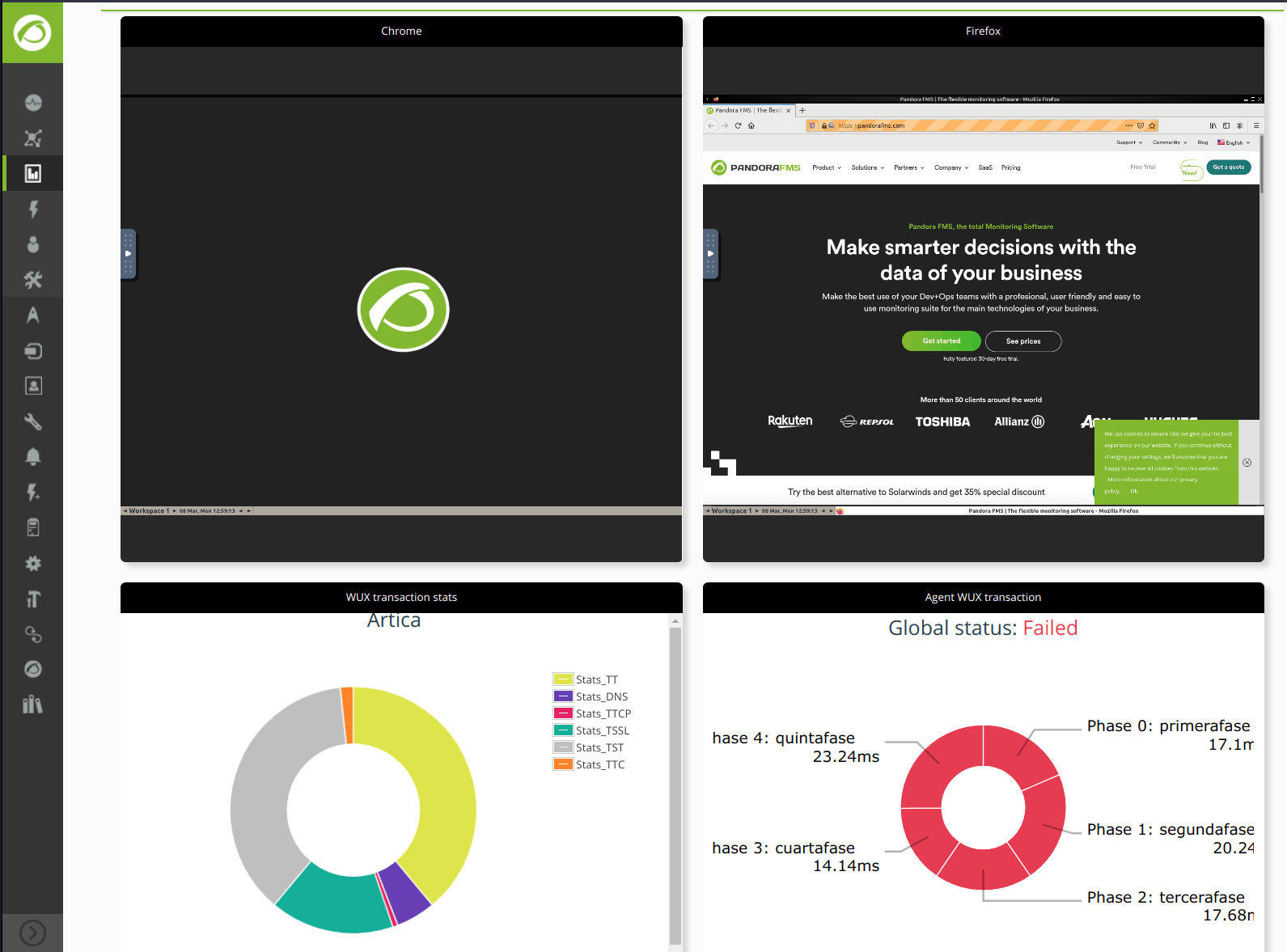Click the WUX stats widget scrollbar
1287x952 pixels.
click(675, 785)
